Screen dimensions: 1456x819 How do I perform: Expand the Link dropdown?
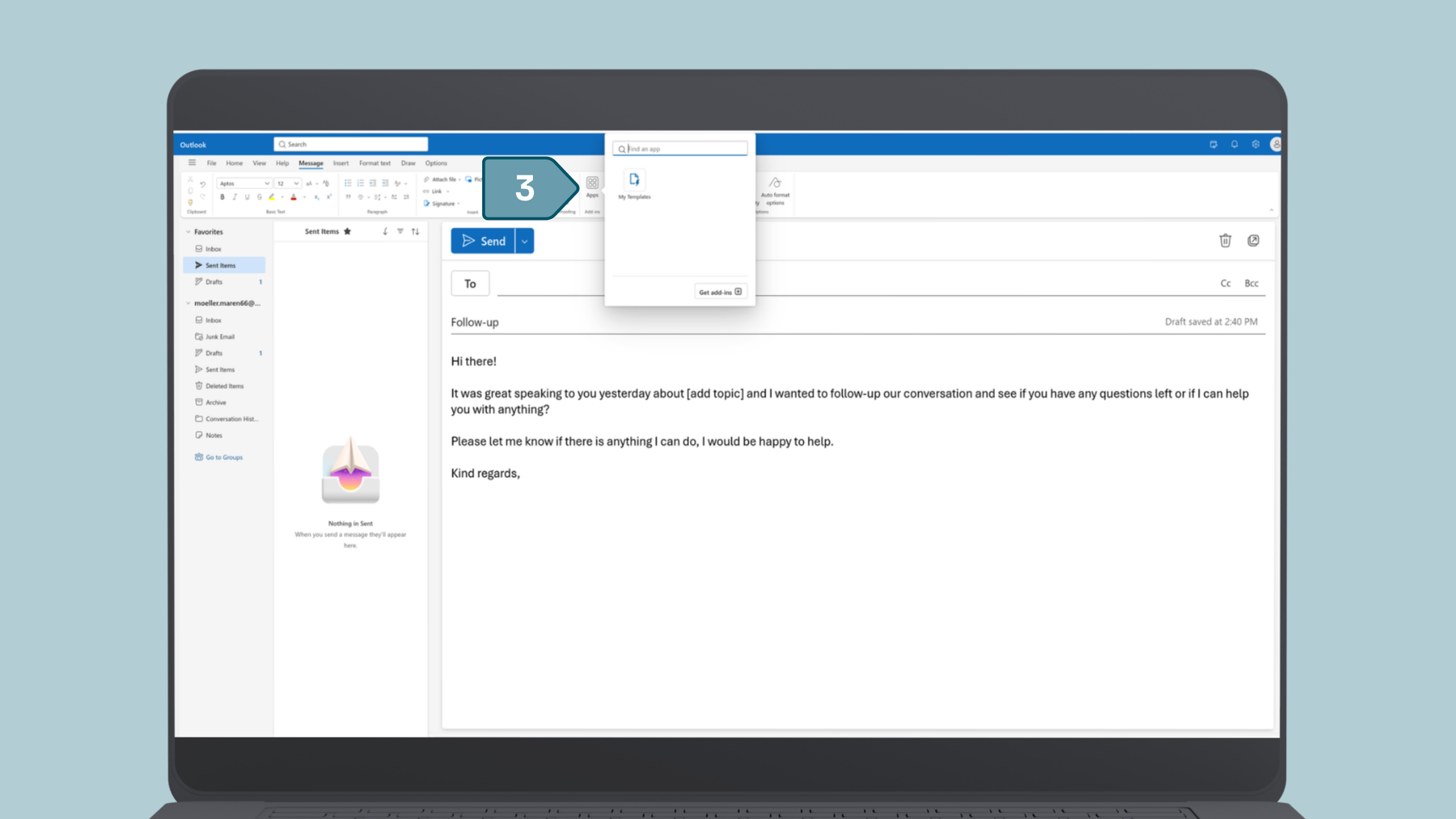[x=447, y=192]
